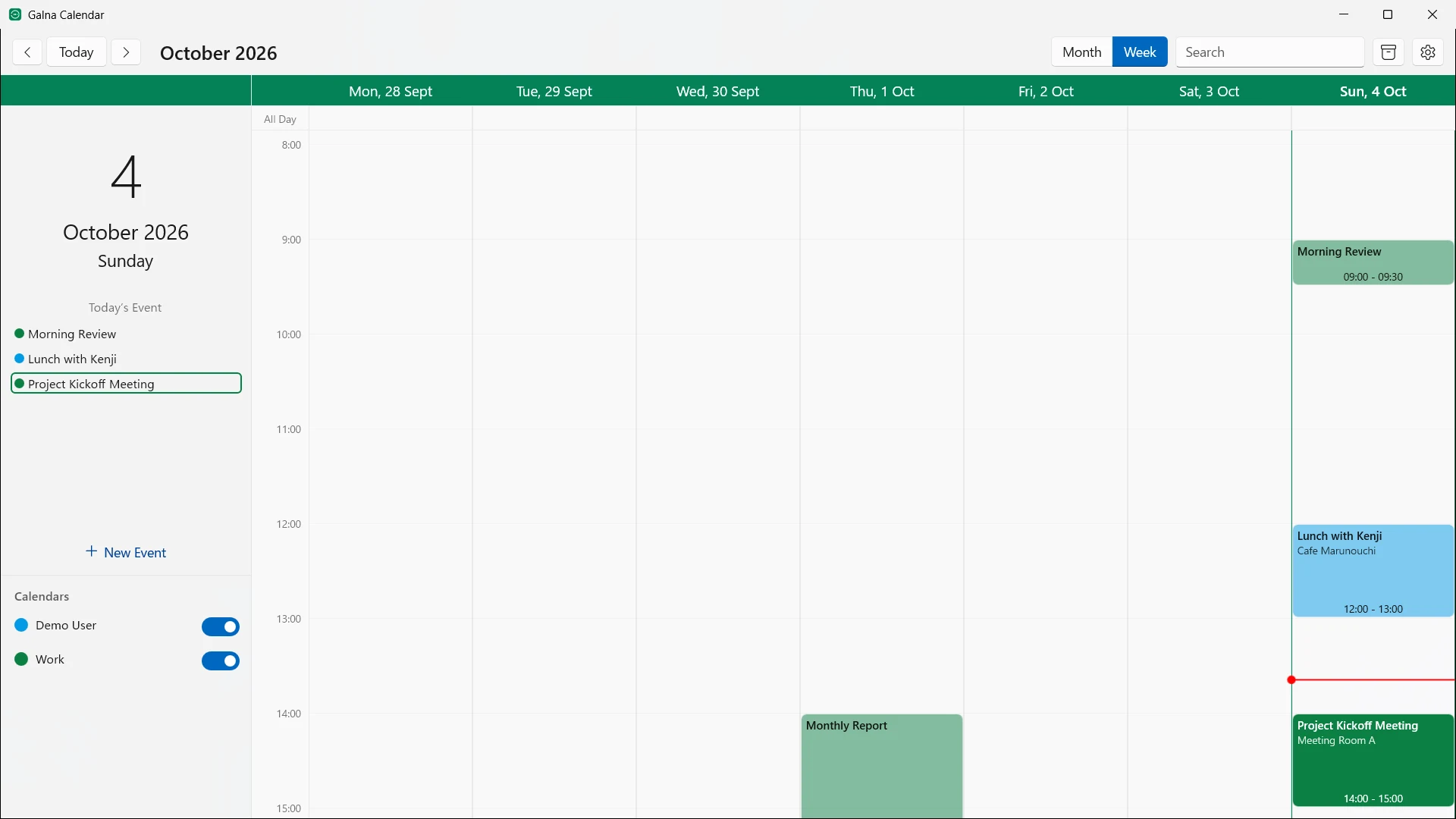
Task: Click the Demo User calendar label
Action: coord(66,625)
